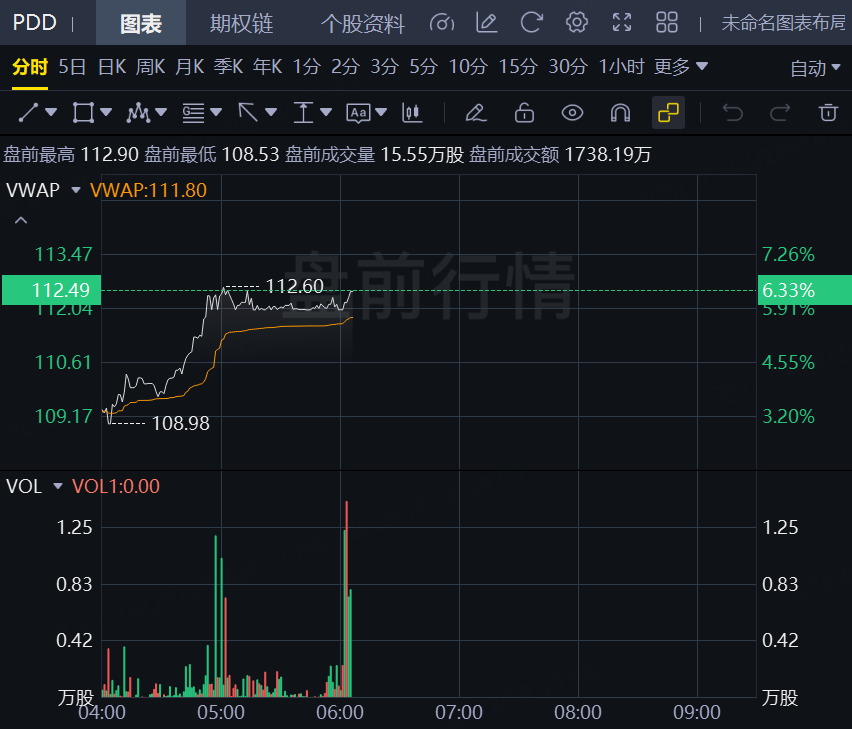Select the 5日 timeframe
Image resolution: width=852 pixels, height=729 pixels.
72,67
